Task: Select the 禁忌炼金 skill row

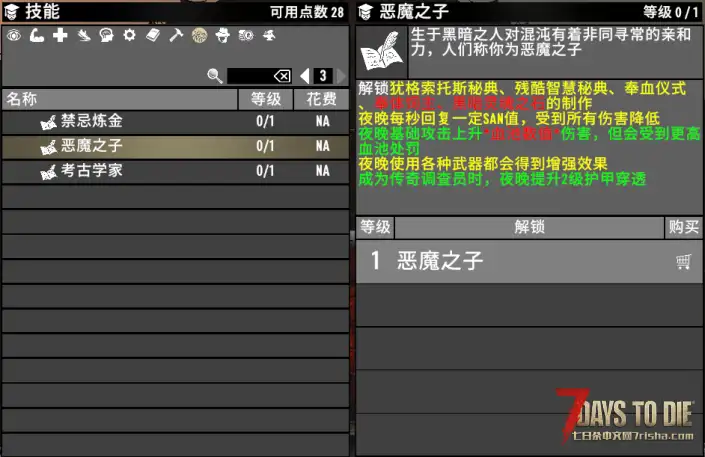Action: click(175, 121)
